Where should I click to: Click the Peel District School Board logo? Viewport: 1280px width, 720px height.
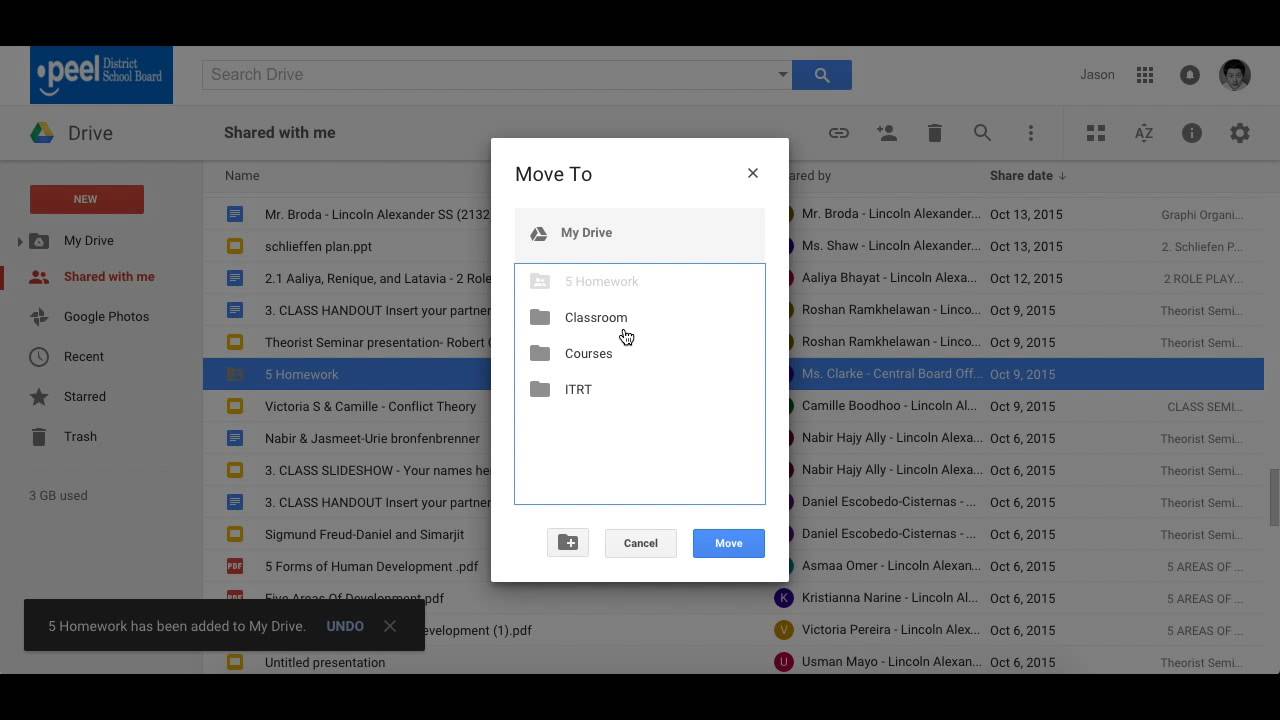click(101, 75)
